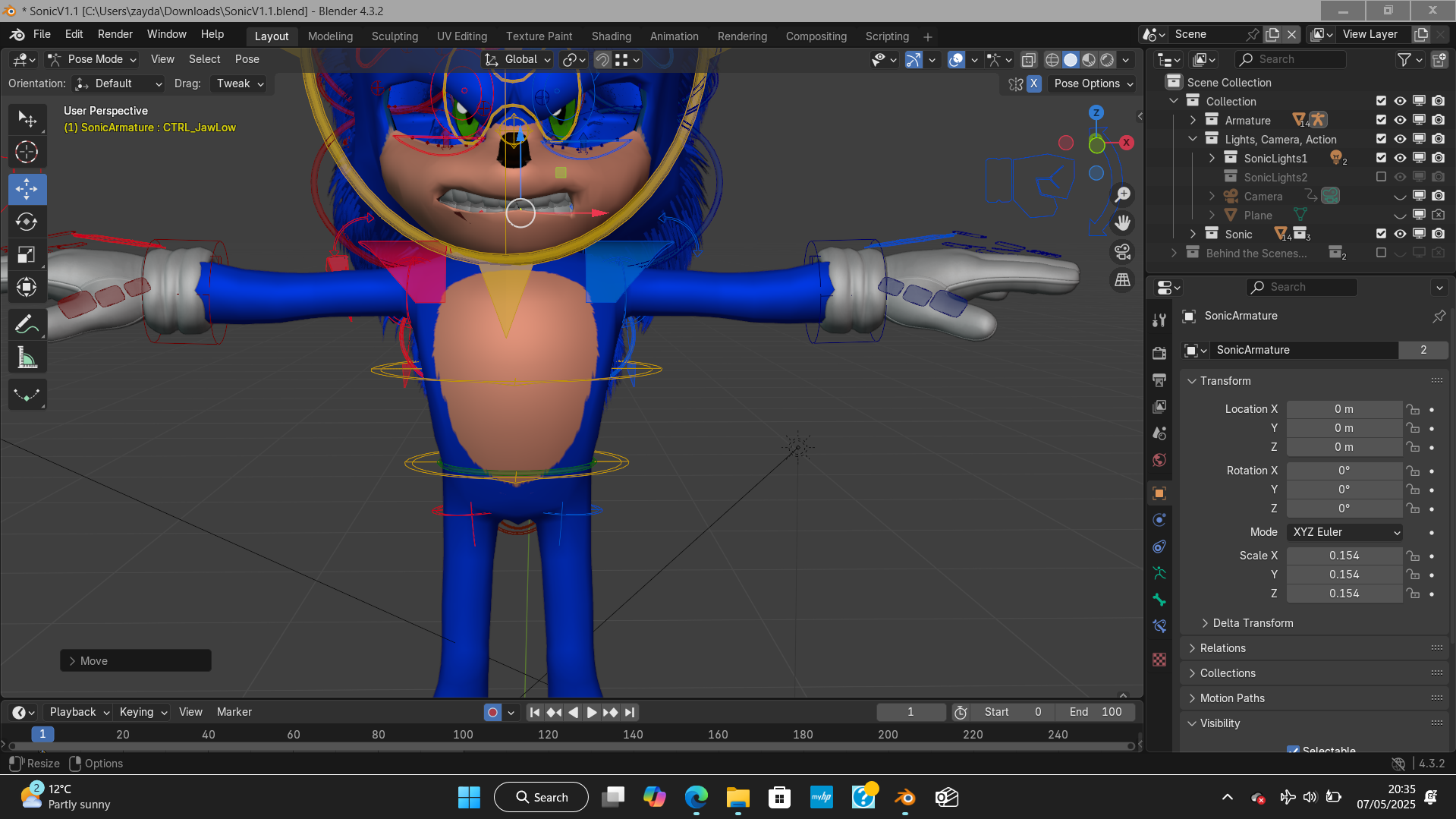The width and height of the screenshot is (1456, 819).
Task: Open the Pose Mode dropdown
Action: point(91,59)
